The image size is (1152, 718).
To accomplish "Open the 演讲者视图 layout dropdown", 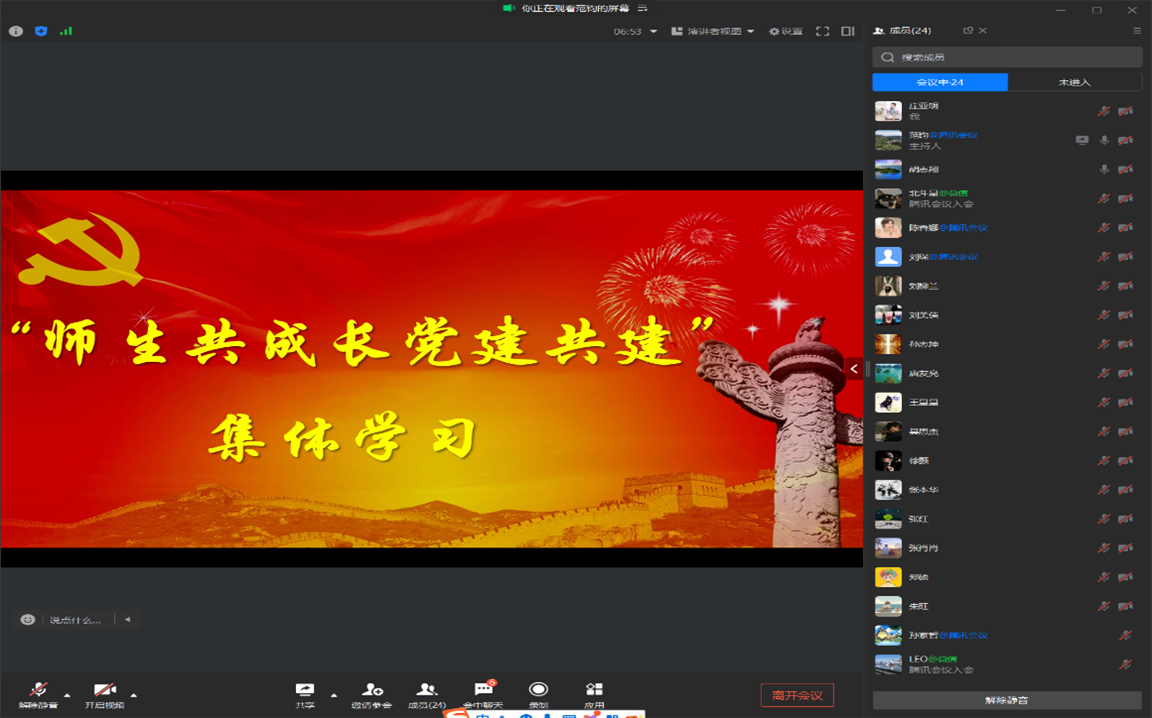I will click(713, 31).
